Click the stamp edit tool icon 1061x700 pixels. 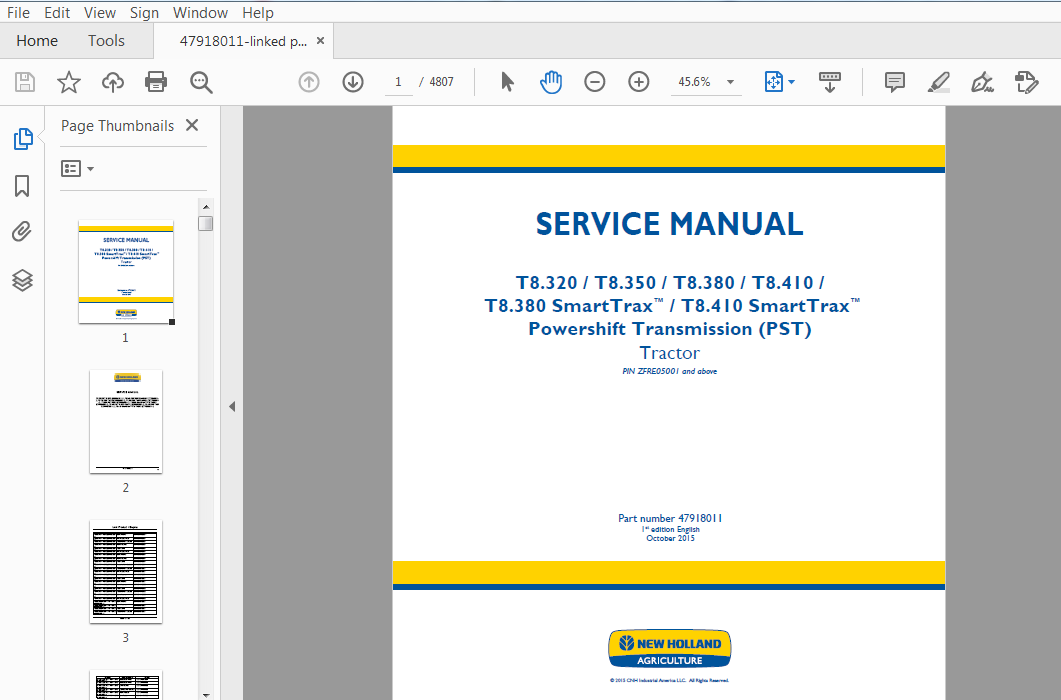(1026, 82)
